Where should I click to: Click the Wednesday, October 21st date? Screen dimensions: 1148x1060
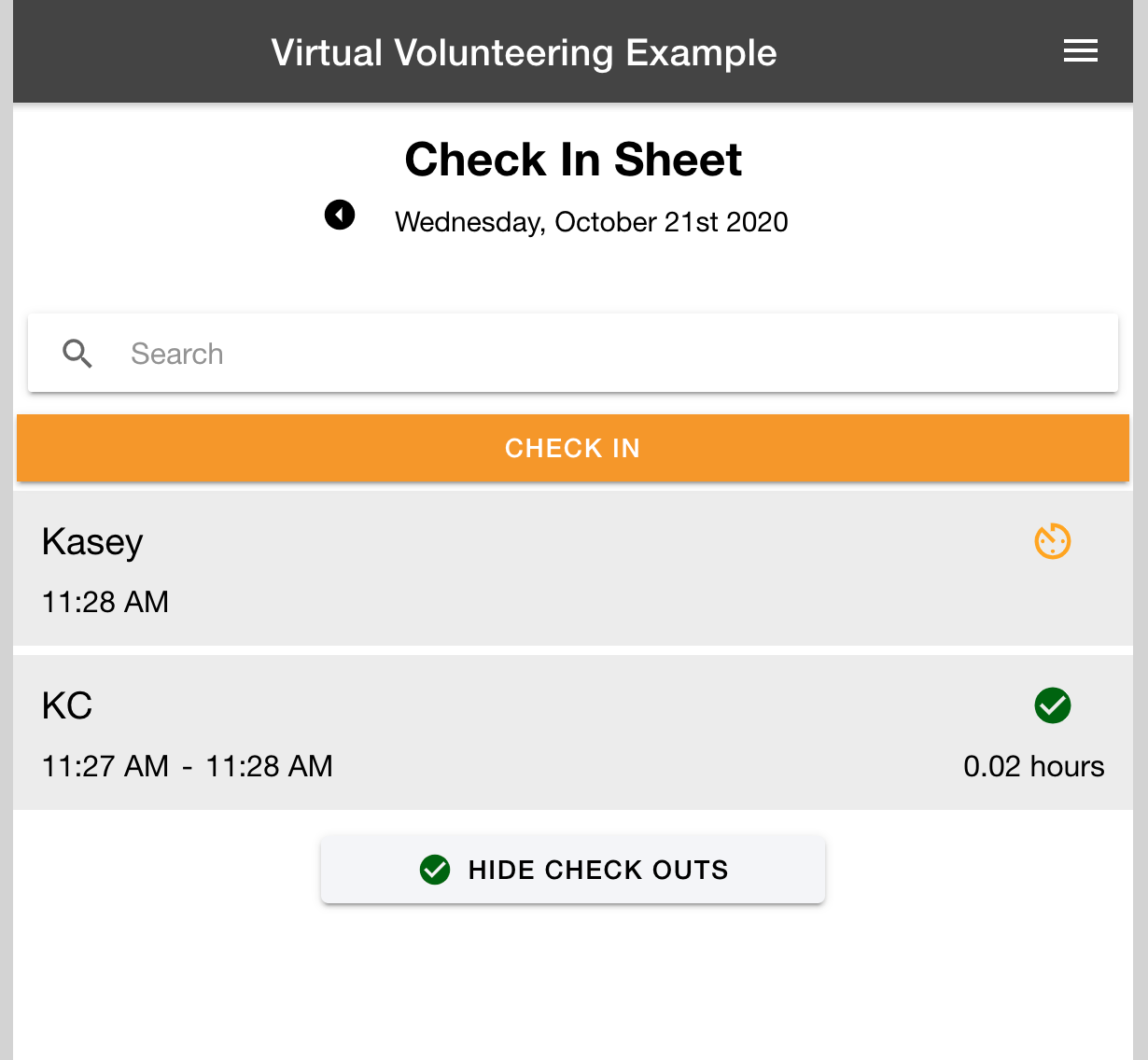(x=591, y=222)
